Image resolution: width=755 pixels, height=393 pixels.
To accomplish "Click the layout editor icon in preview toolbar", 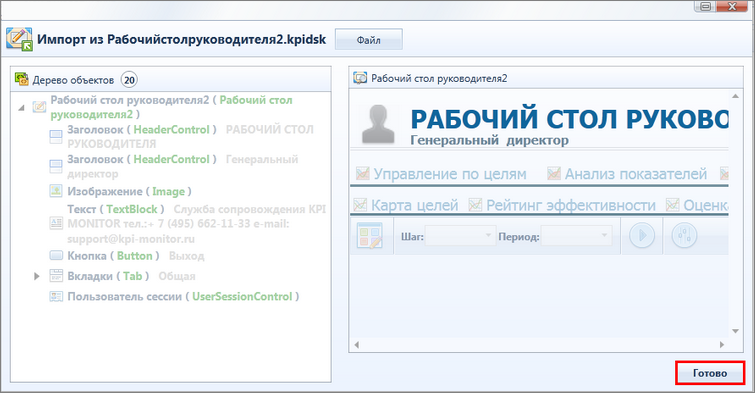I will click(370, 236).
